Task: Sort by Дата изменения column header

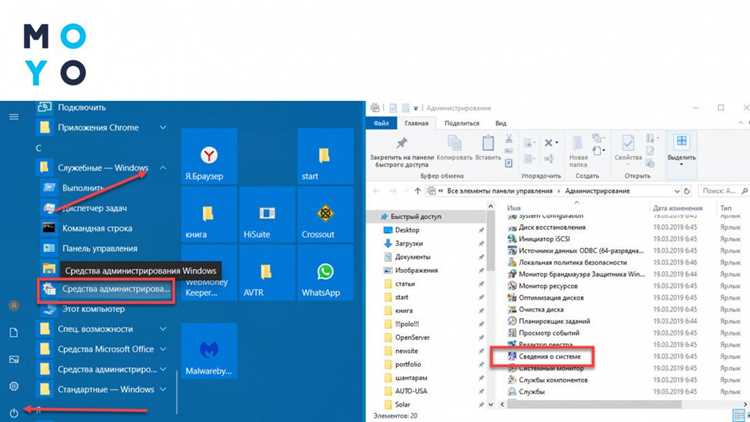Action: (x=677, y=208)
